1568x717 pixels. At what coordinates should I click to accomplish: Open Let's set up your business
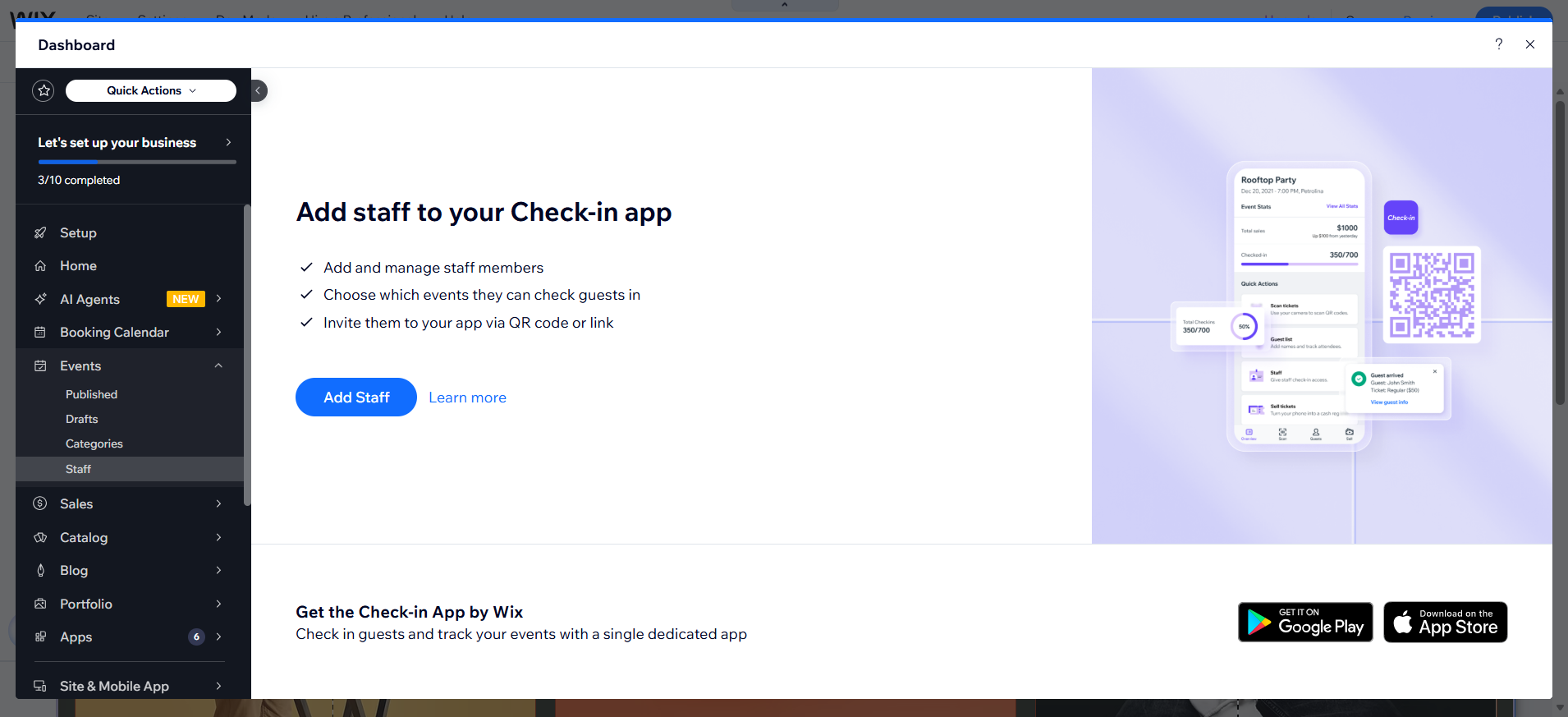135,142
